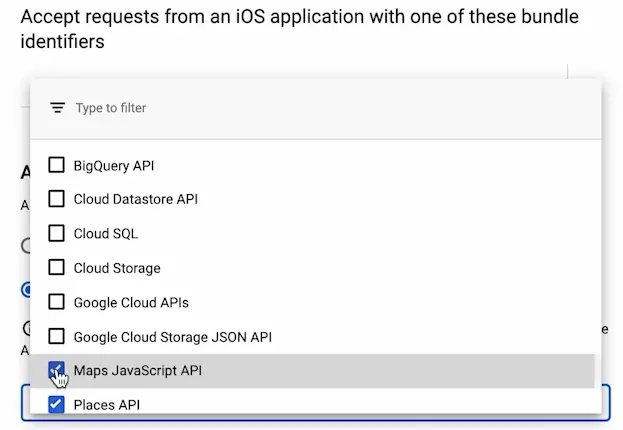Click the Cloud Datastore API label

136,199
